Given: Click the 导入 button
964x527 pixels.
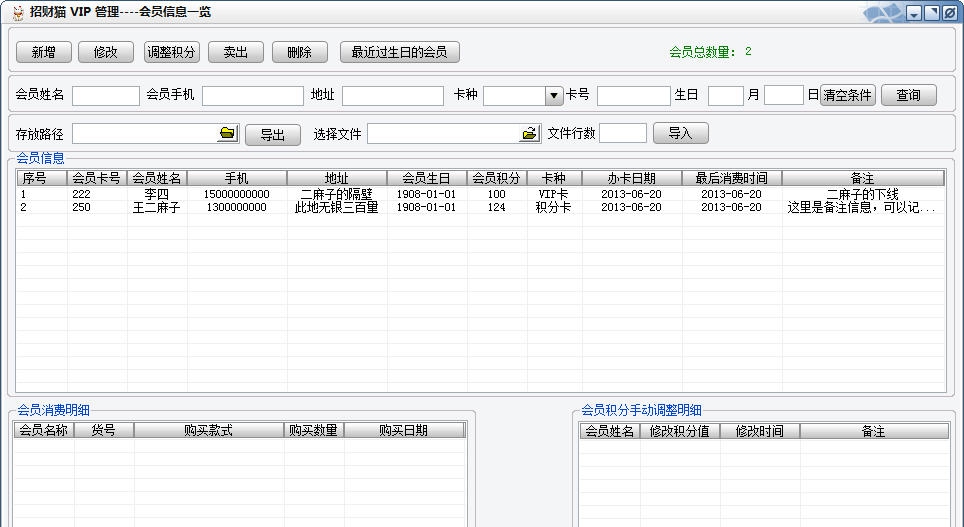Looking at the screenshot, I should tap(680, 133).
